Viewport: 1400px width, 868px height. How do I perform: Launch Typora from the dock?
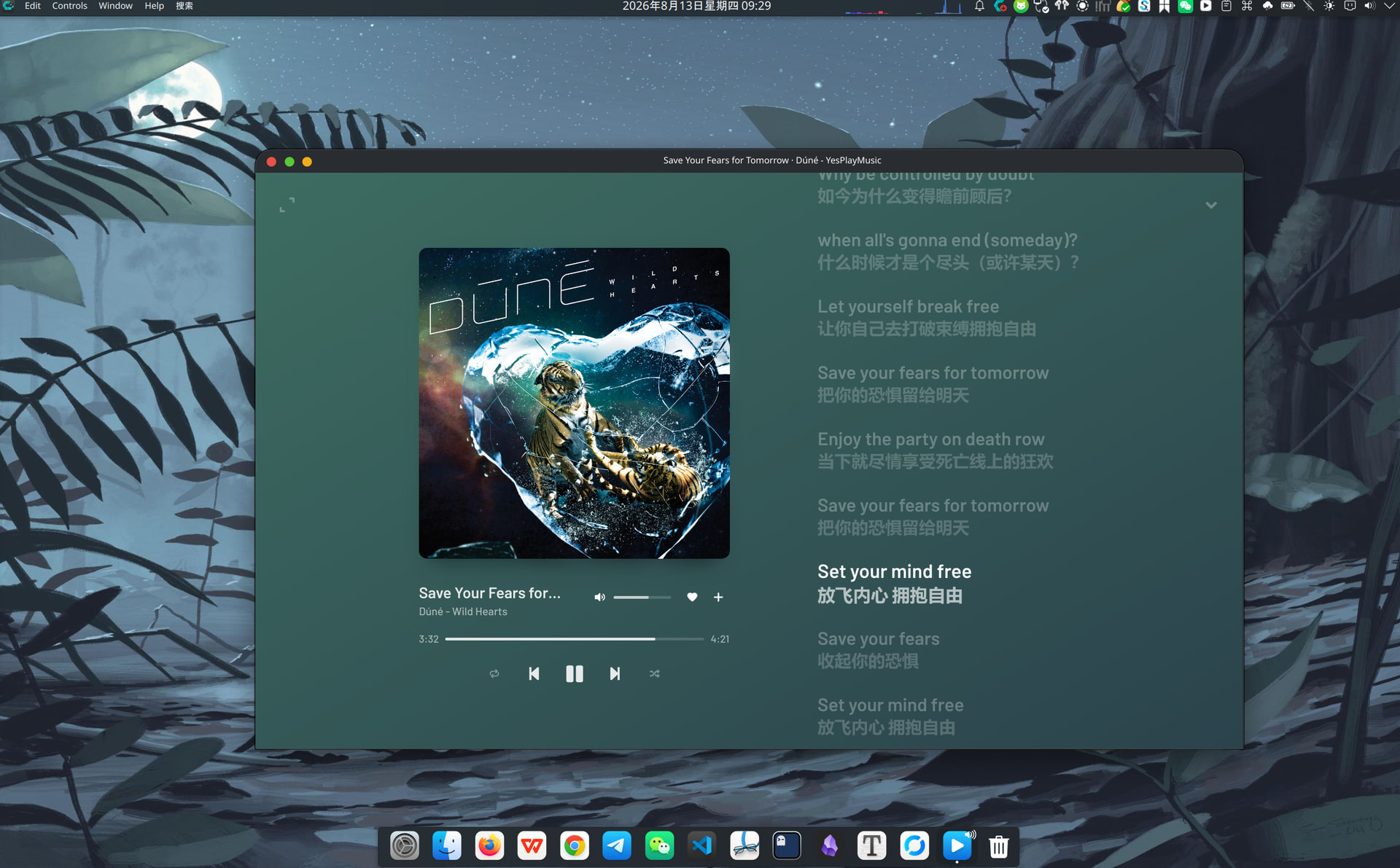(x=872, y=845)
